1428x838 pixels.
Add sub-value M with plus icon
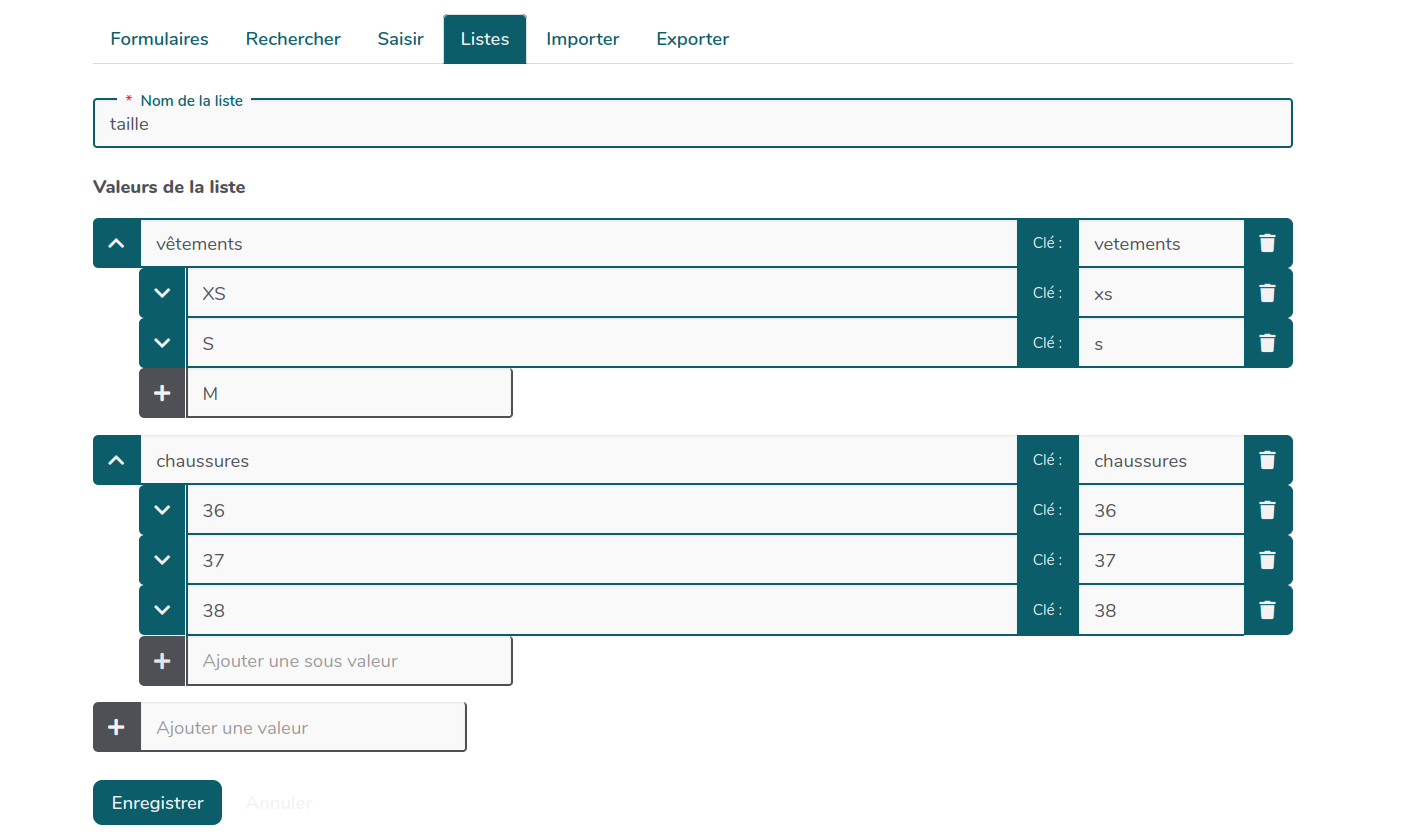[x=162, y=393]
